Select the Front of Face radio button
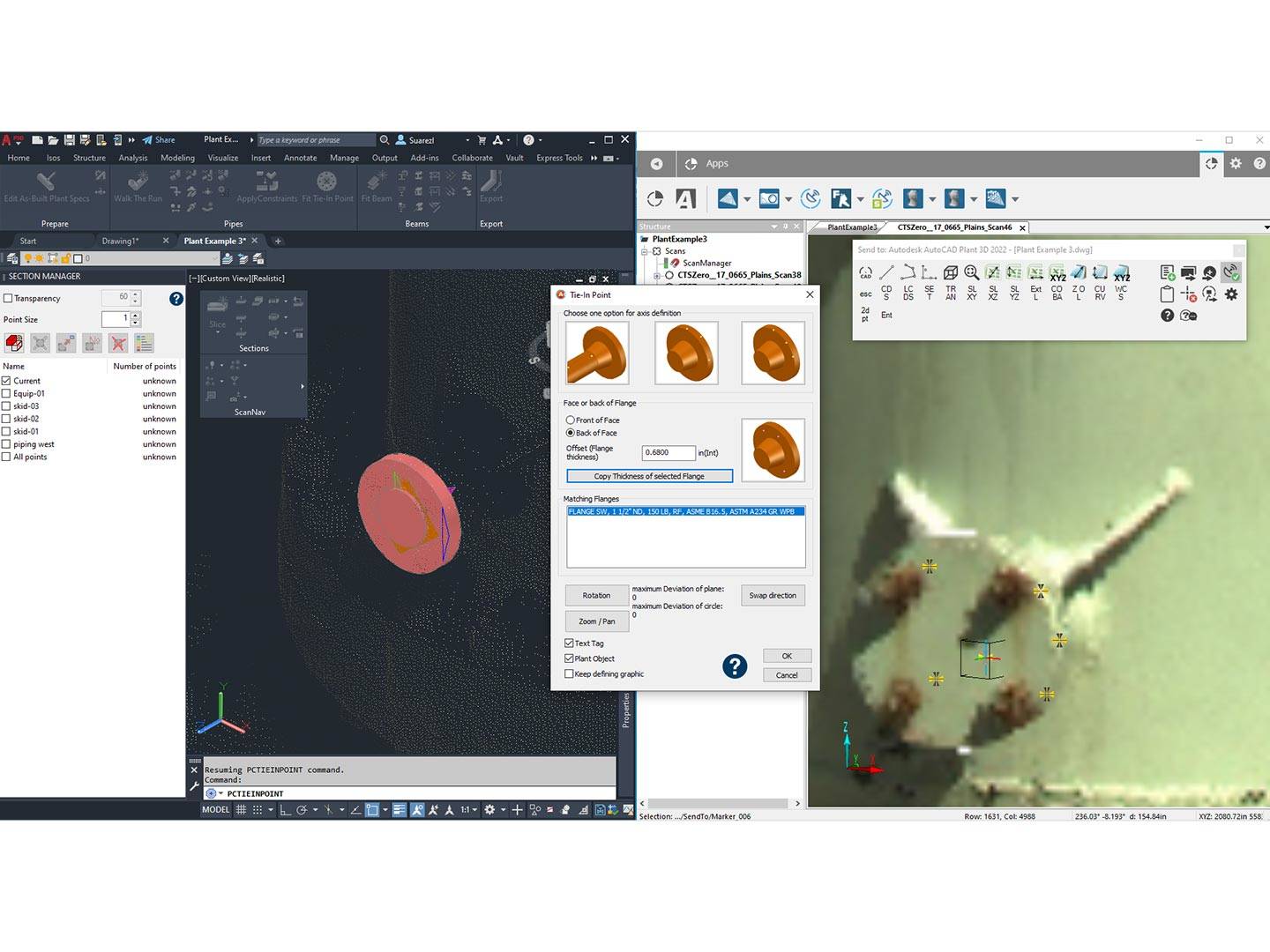The image size is (1270, 952). 571,420
